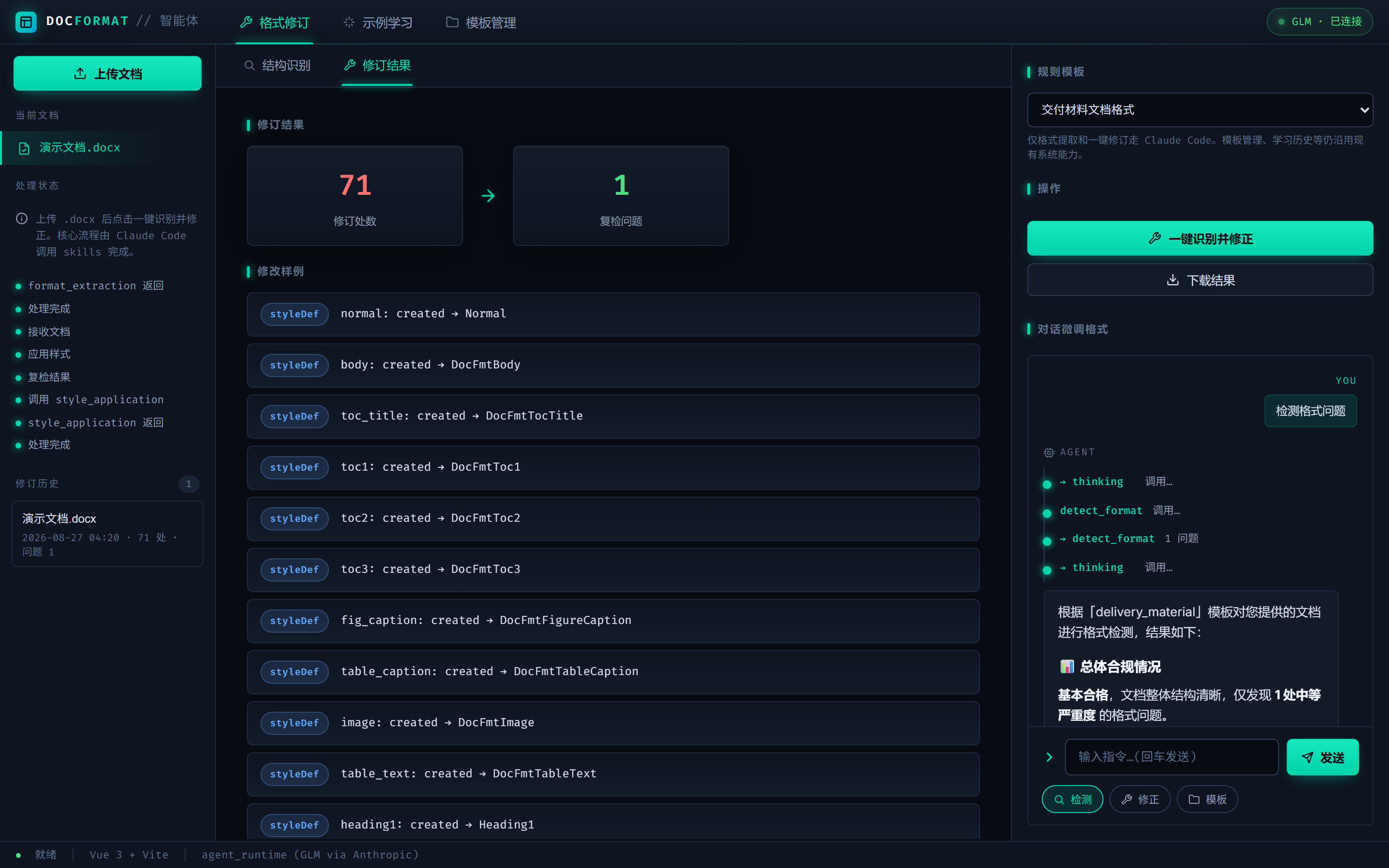Image resolution: width=1389 pixels, height=868 pixels.
Task: Click the DocFormat logo icon
Action: (25, 22)
